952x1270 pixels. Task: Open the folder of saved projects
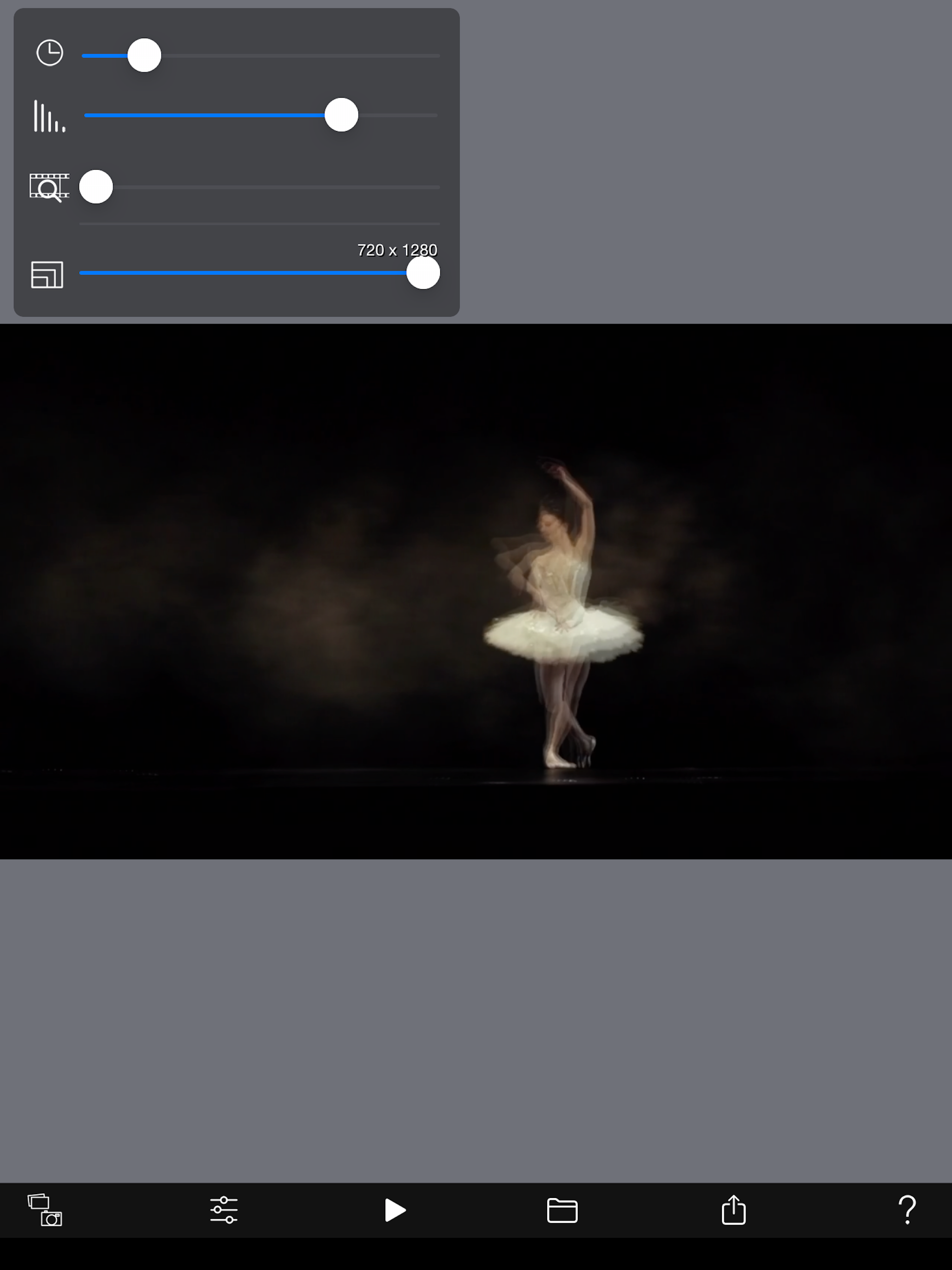pos(562,1210)
